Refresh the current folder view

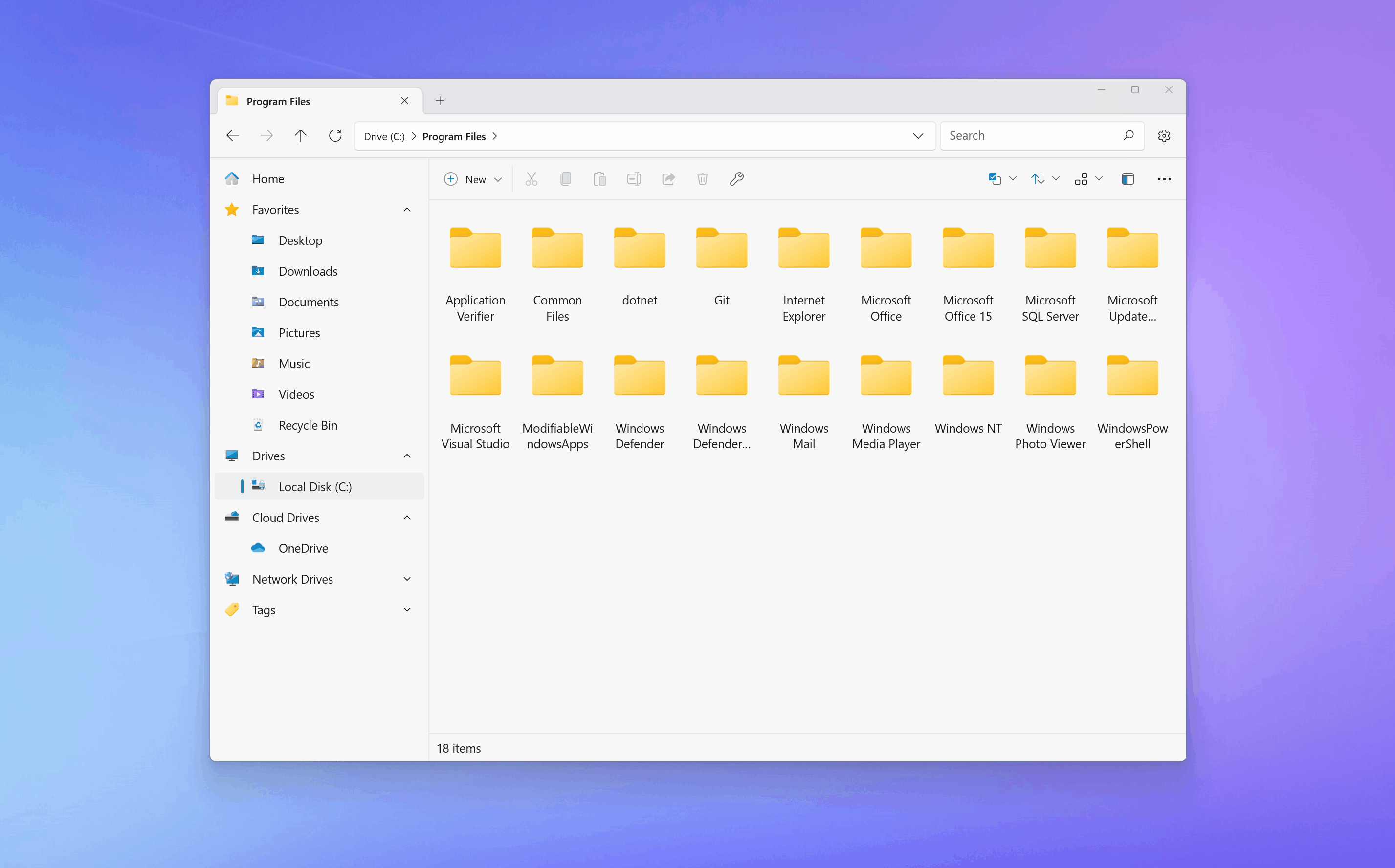pyautogui.click(x=335, y=136)
